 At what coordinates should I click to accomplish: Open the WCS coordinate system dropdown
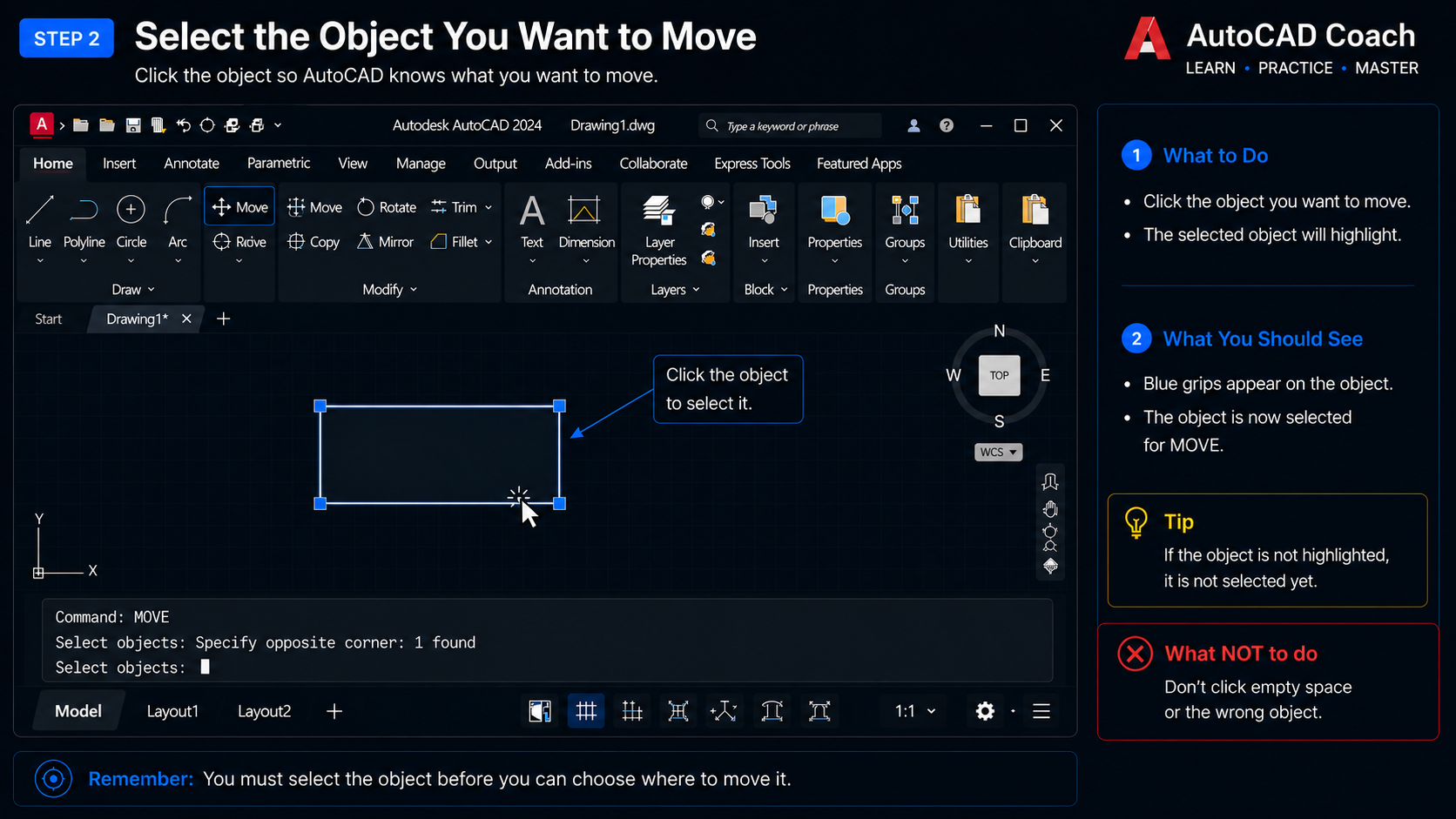[x=998, y=452]
